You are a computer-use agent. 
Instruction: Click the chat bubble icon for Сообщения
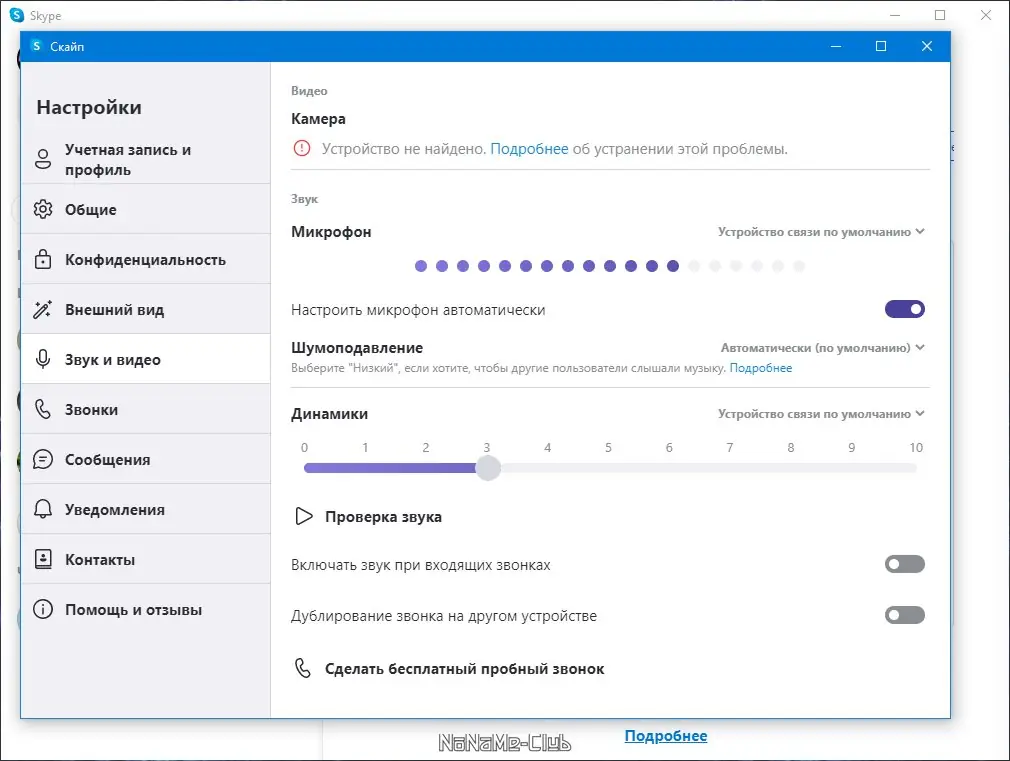(x=43, y=459)
